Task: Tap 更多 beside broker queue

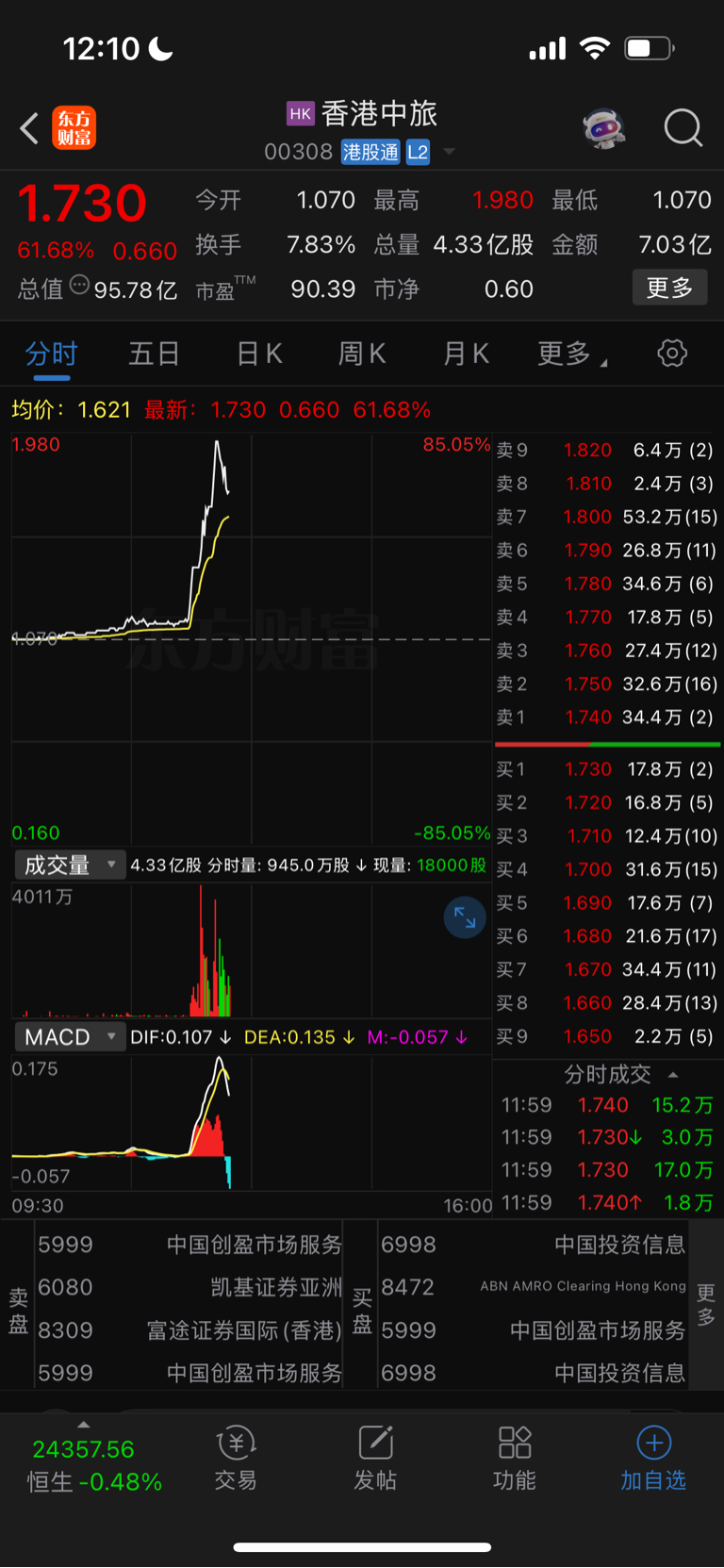Action: tap(706, 1304)
